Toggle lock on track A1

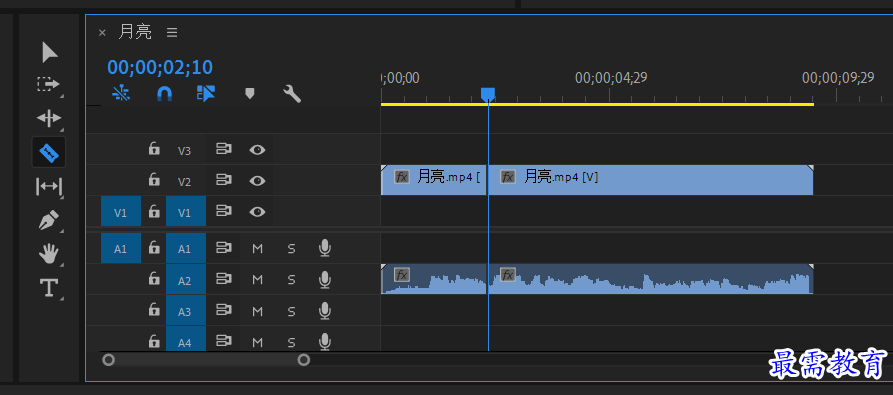point(154,248)
